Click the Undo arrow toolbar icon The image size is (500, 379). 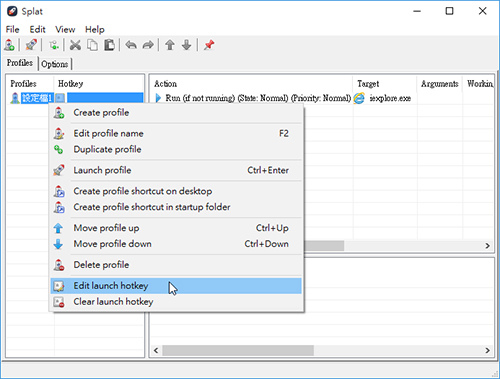[x=131, y=45]
